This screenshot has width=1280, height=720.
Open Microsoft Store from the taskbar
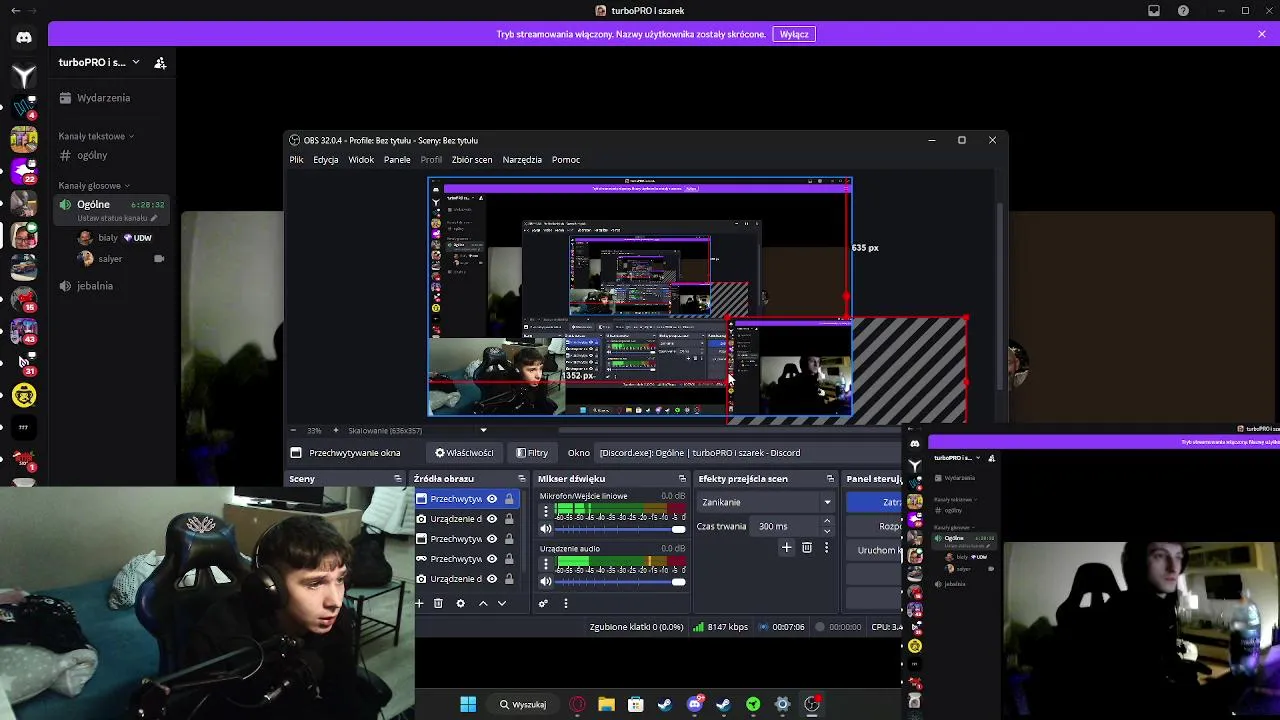(x=635, y=704)
